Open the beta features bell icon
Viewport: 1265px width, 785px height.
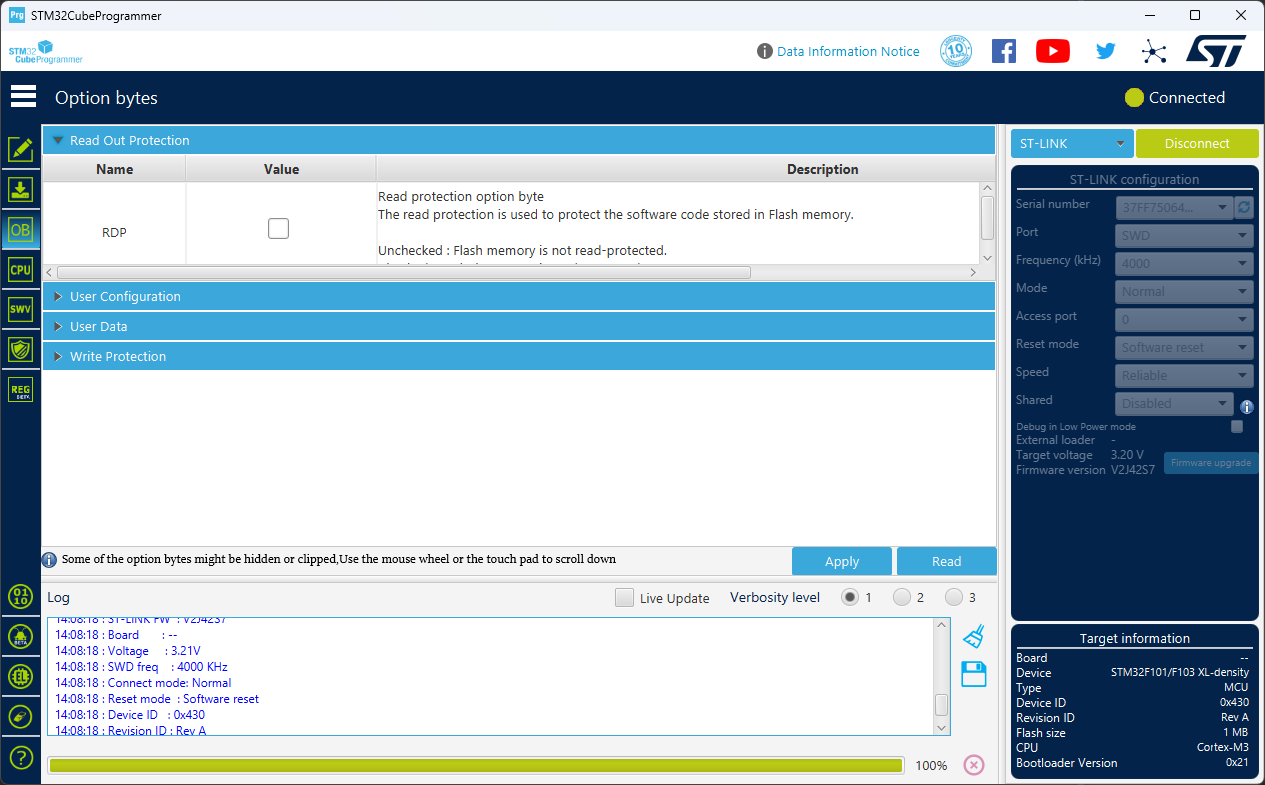(x=21, y=637)
